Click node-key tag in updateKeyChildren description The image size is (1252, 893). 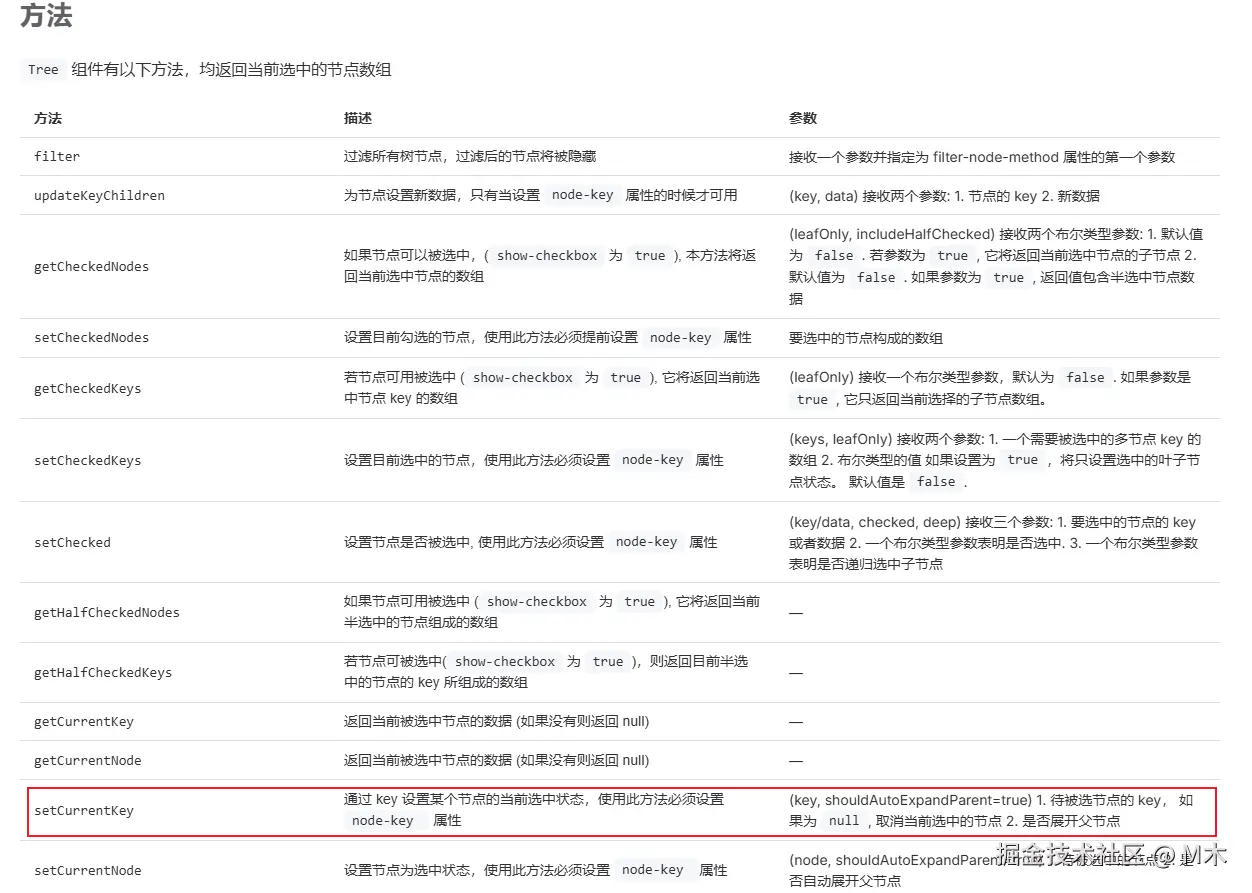583,195
